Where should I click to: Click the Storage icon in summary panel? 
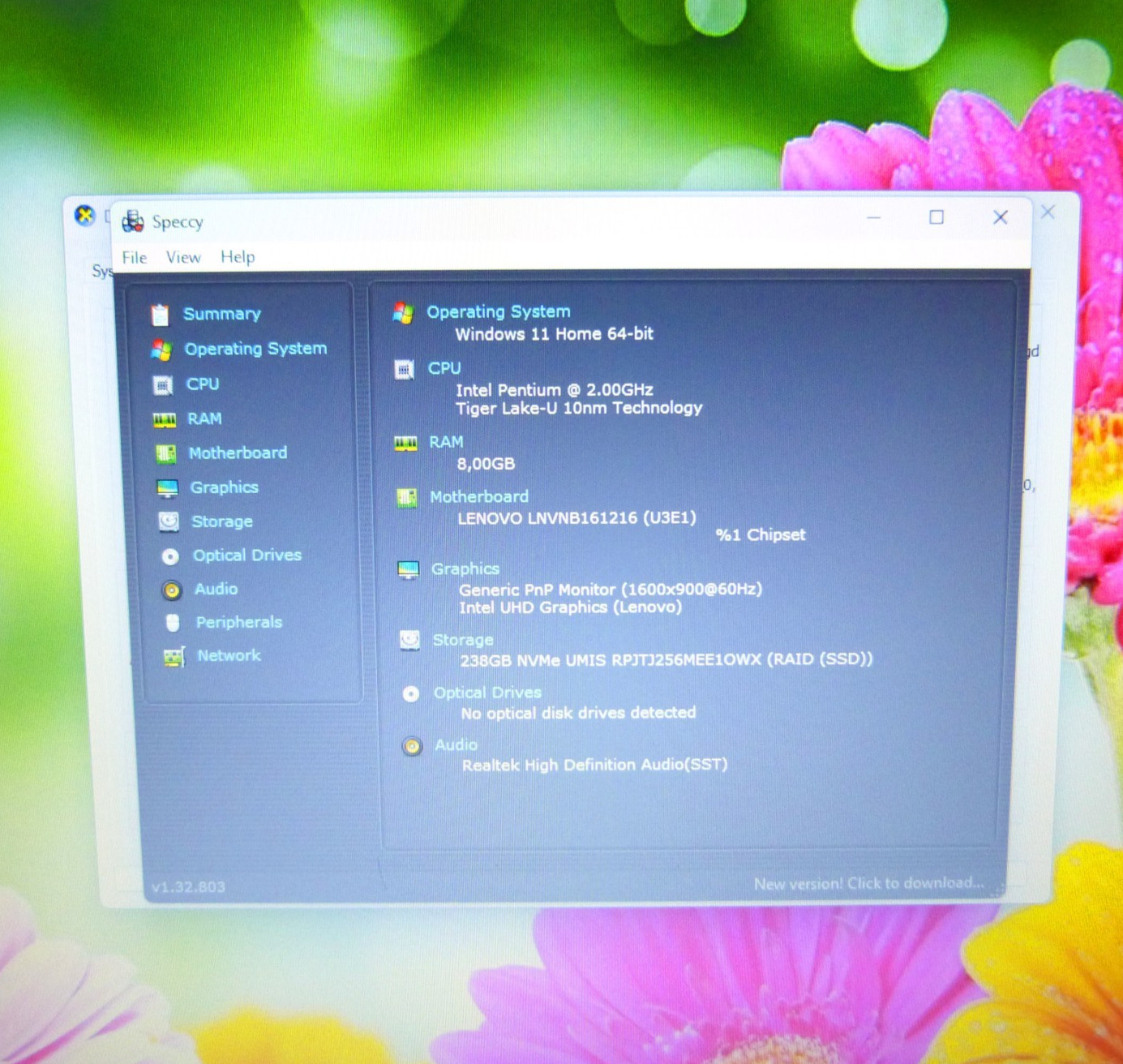pos(409,641)
